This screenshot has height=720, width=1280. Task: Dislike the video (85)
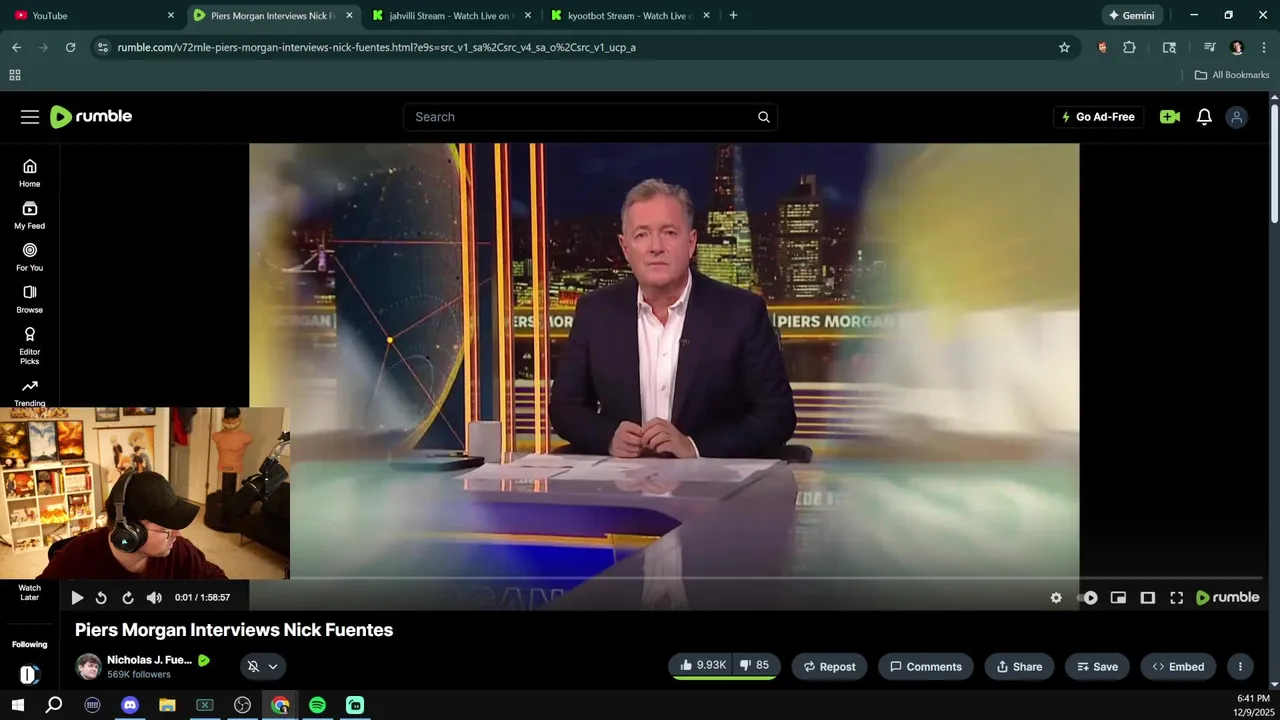pyautogui.click(x=755, y=666)
